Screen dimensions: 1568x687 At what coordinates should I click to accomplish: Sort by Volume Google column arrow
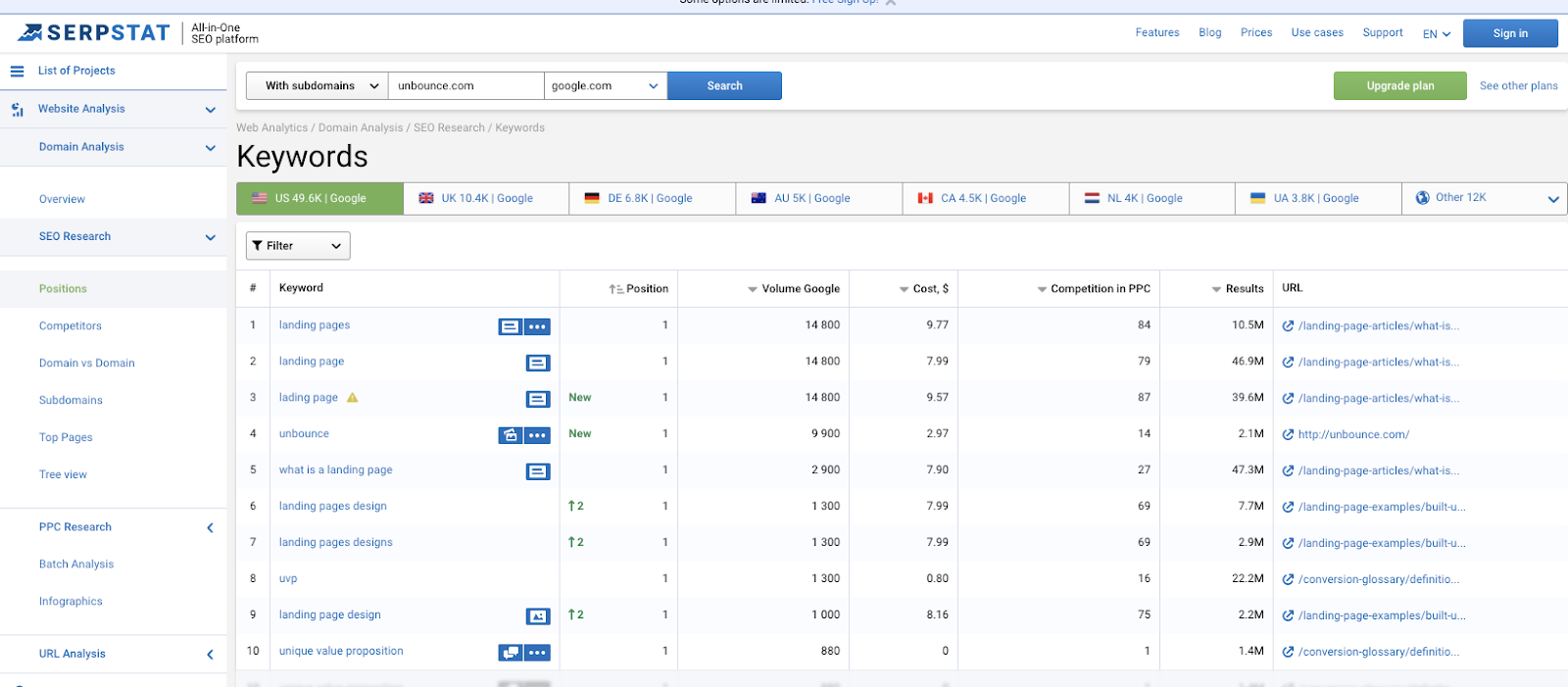753,290
